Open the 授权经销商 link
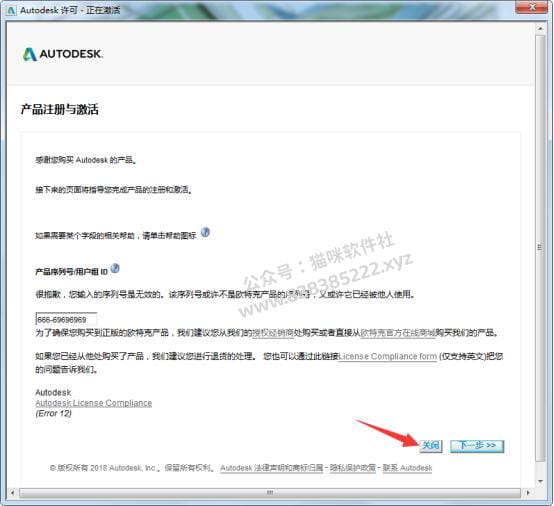Image resolution: width=554 pixels, height=506 pixels. click(273, 333)
